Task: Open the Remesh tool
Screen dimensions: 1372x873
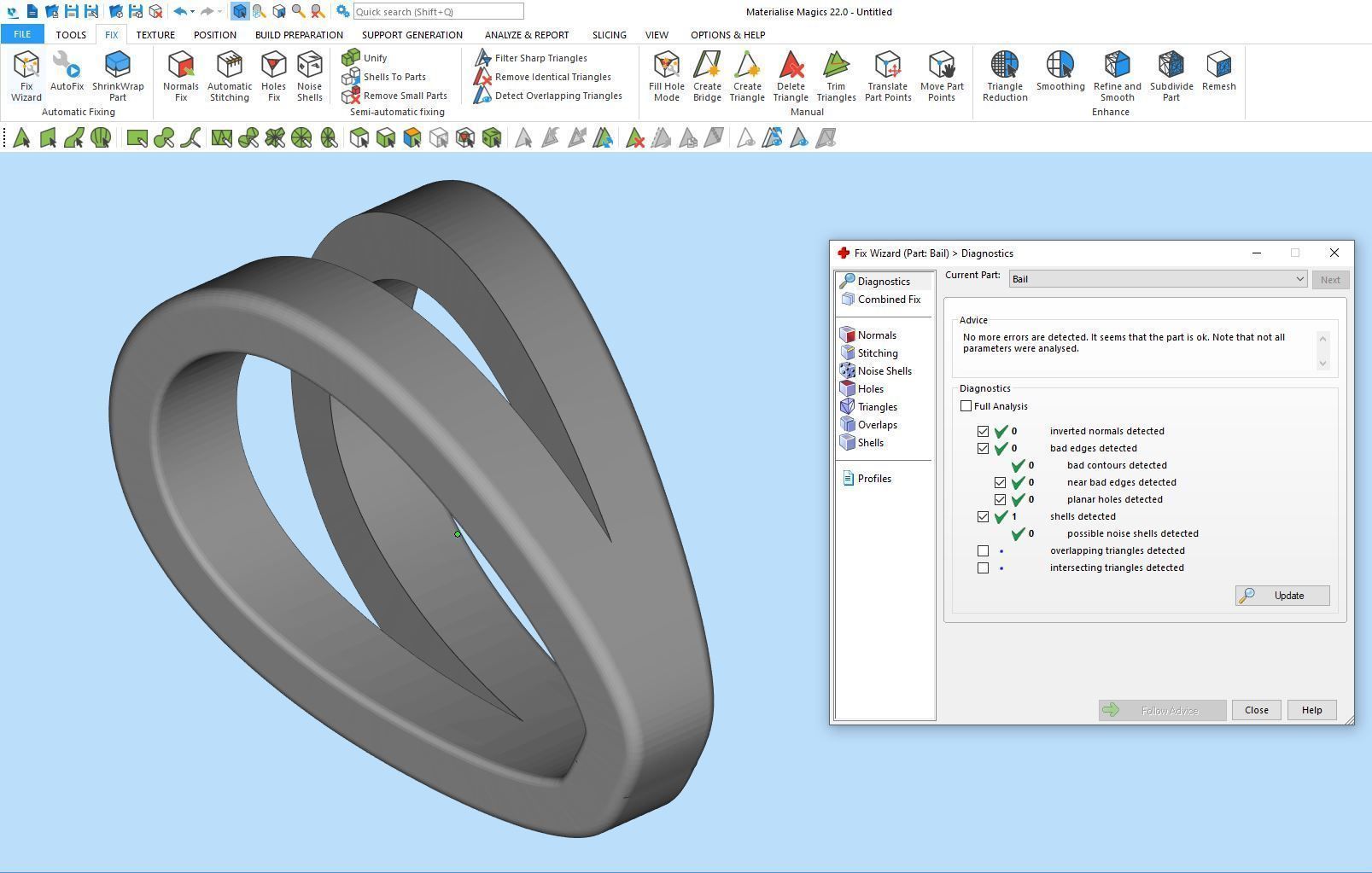Action: [x=1219, y=71]
